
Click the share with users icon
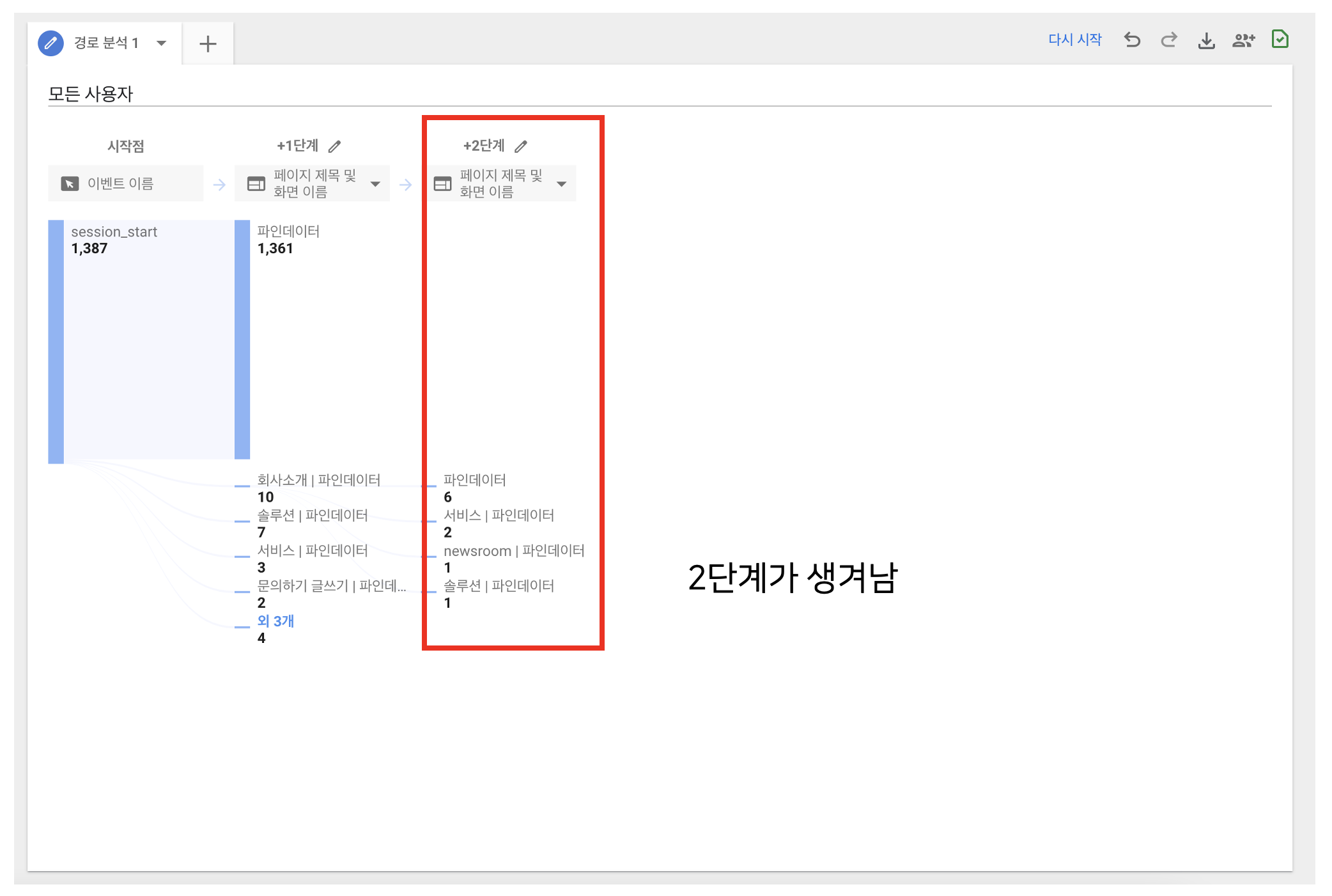click(1243, 41)
